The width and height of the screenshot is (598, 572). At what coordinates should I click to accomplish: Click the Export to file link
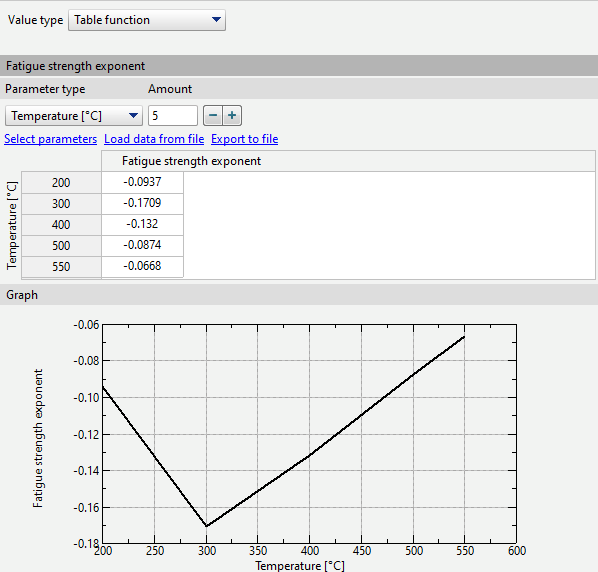[x=244, y=139]
